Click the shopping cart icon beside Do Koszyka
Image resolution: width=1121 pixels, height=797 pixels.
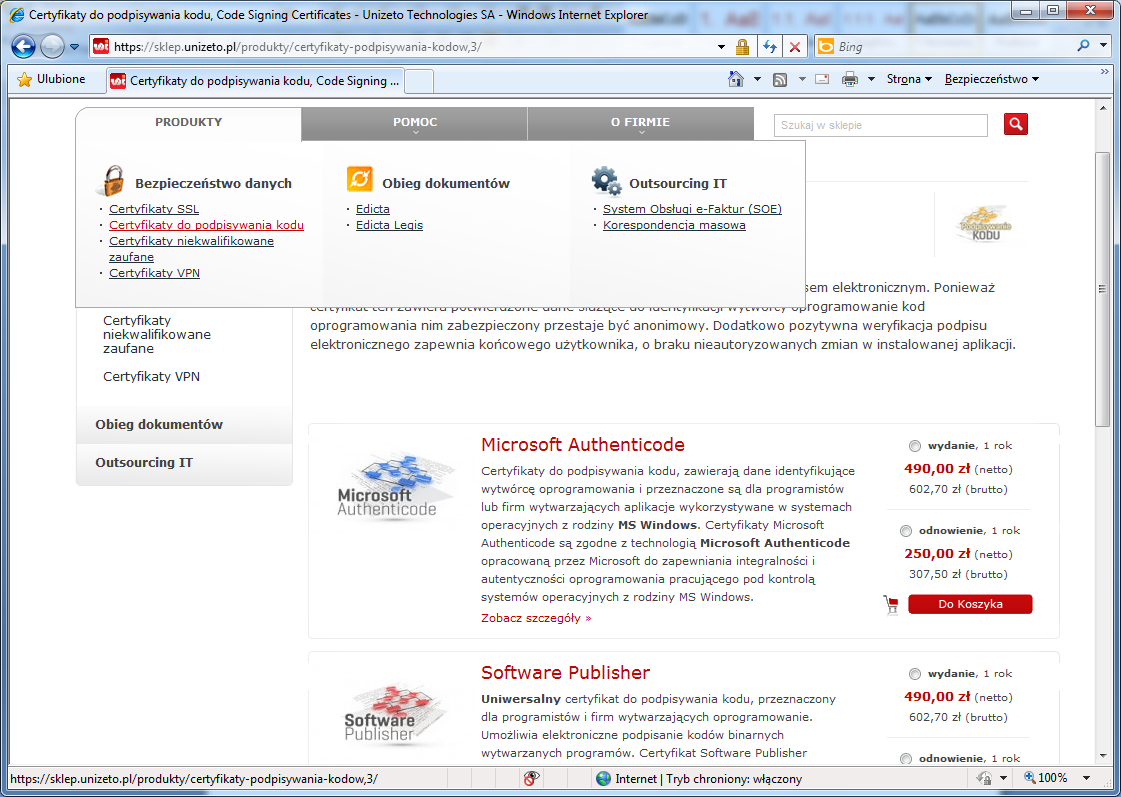click(891, 605)
